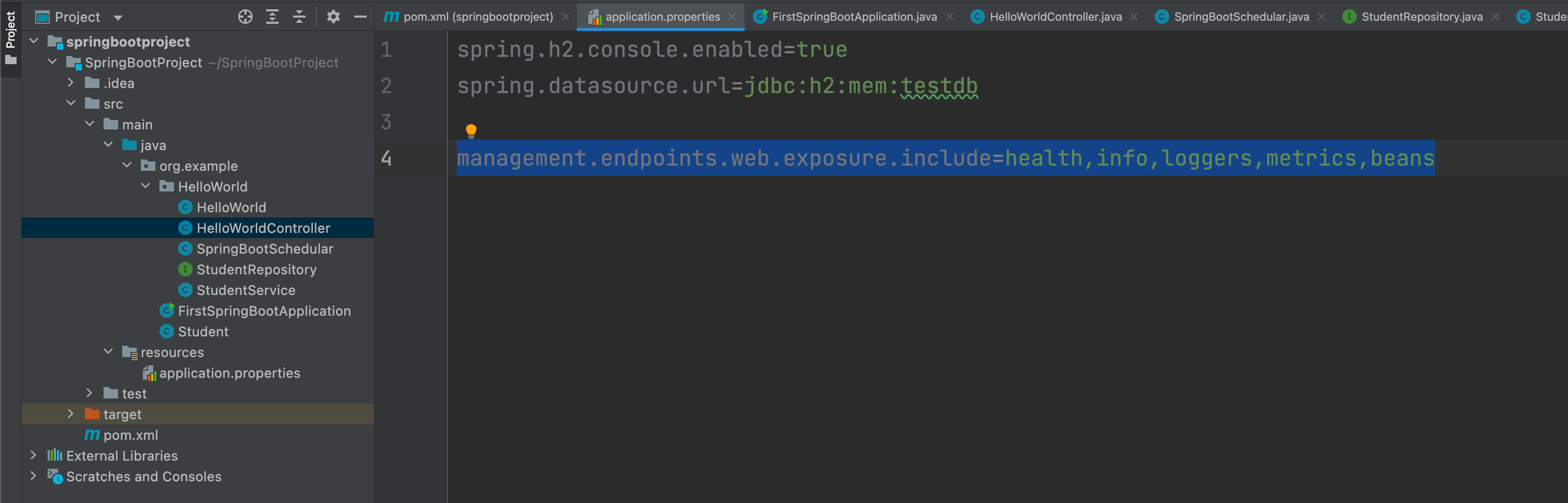Click the Expand All icon in Project toolbar
This screenshot has width=1568, height=503.
[x=272, y=17]
